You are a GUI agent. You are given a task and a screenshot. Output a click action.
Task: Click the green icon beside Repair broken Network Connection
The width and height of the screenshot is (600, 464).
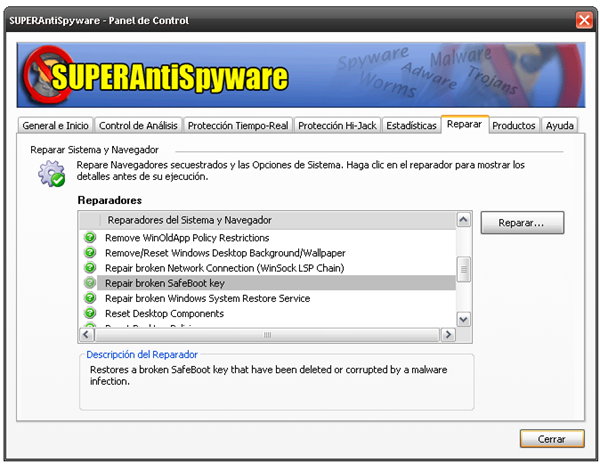point(90,268)
